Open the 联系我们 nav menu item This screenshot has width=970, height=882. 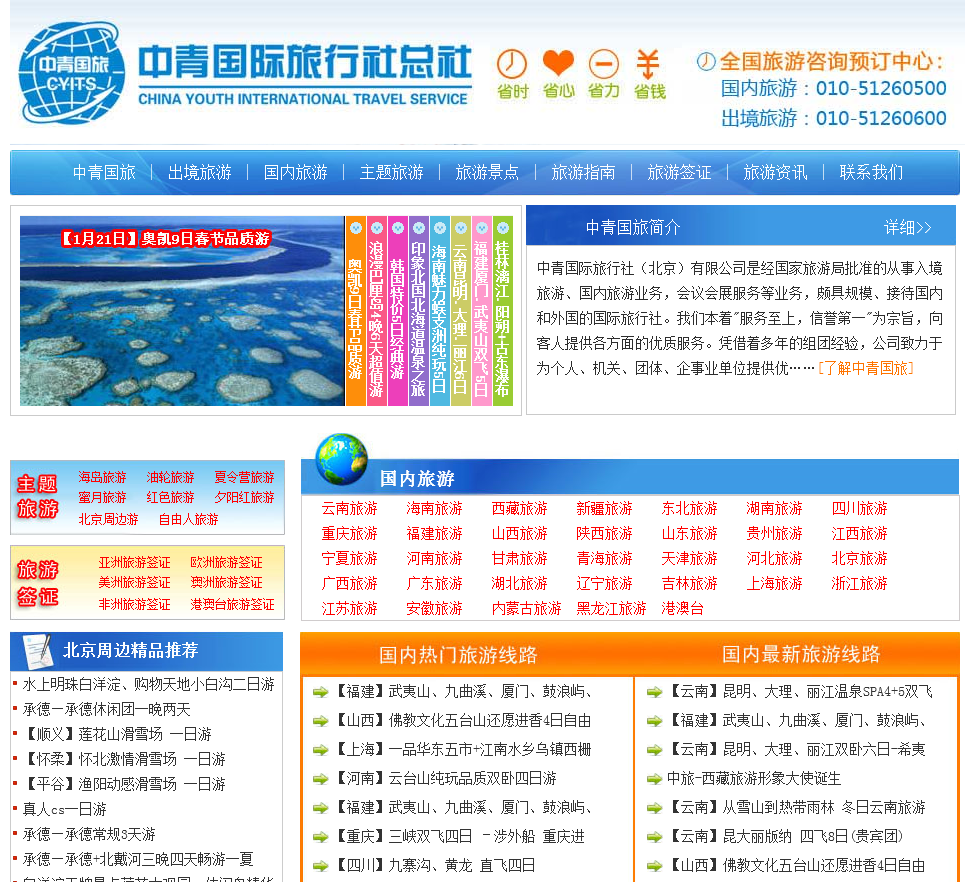(x=871, y=173)
